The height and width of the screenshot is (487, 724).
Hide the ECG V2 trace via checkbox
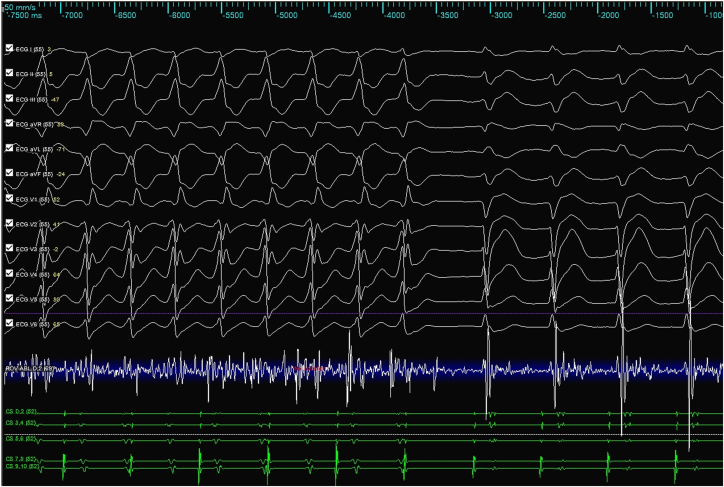coord(10,223)
